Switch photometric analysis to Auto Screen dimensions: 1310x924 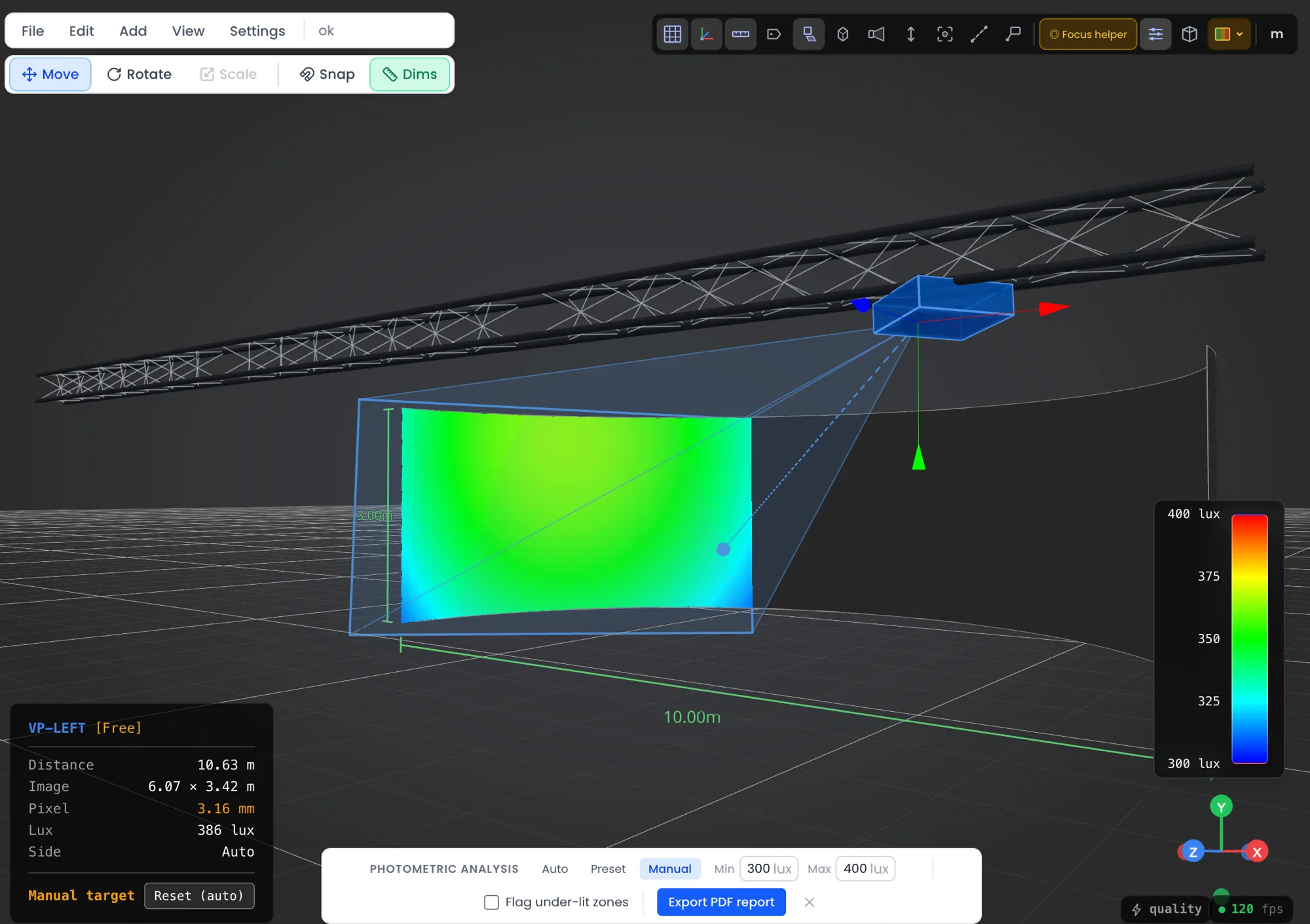click(x=555, y=868)
